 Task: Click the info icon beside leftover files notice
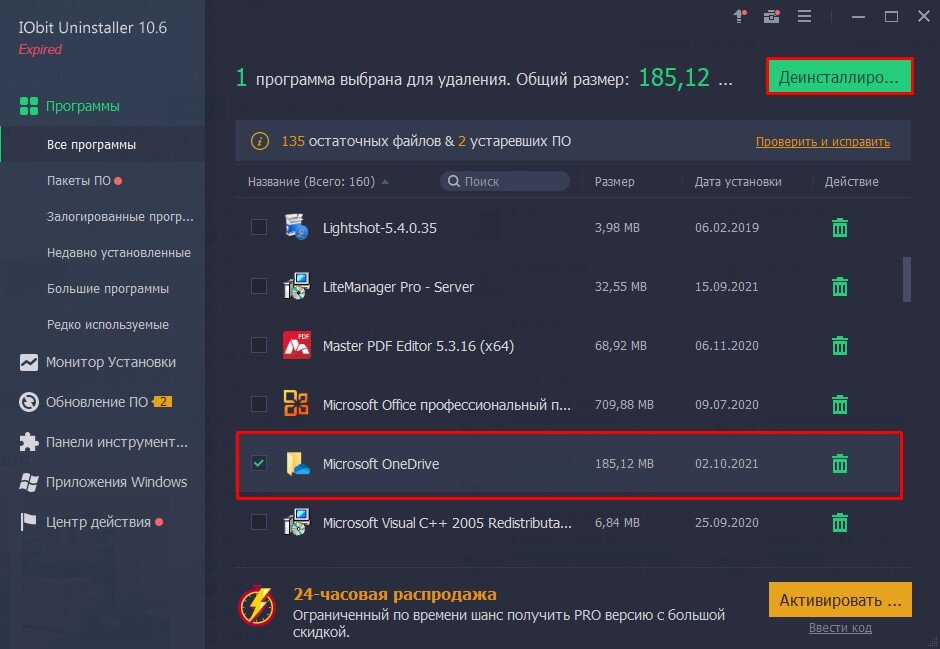[260, 141]
